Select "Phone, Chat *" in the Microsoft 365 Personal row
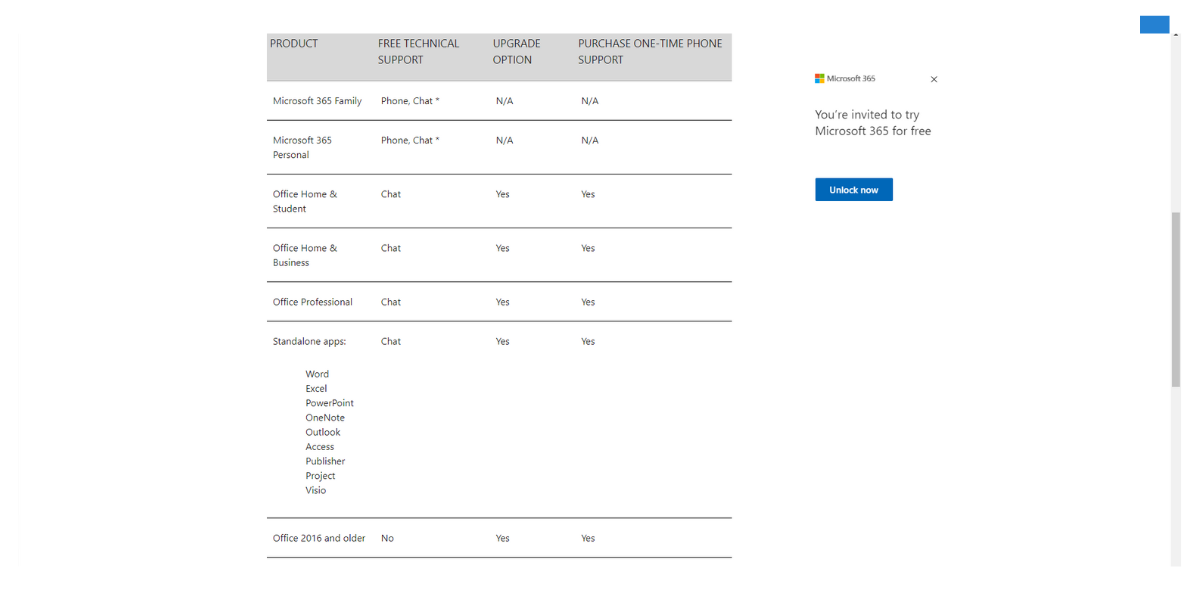1200x600 pixels. click(410, 140)
